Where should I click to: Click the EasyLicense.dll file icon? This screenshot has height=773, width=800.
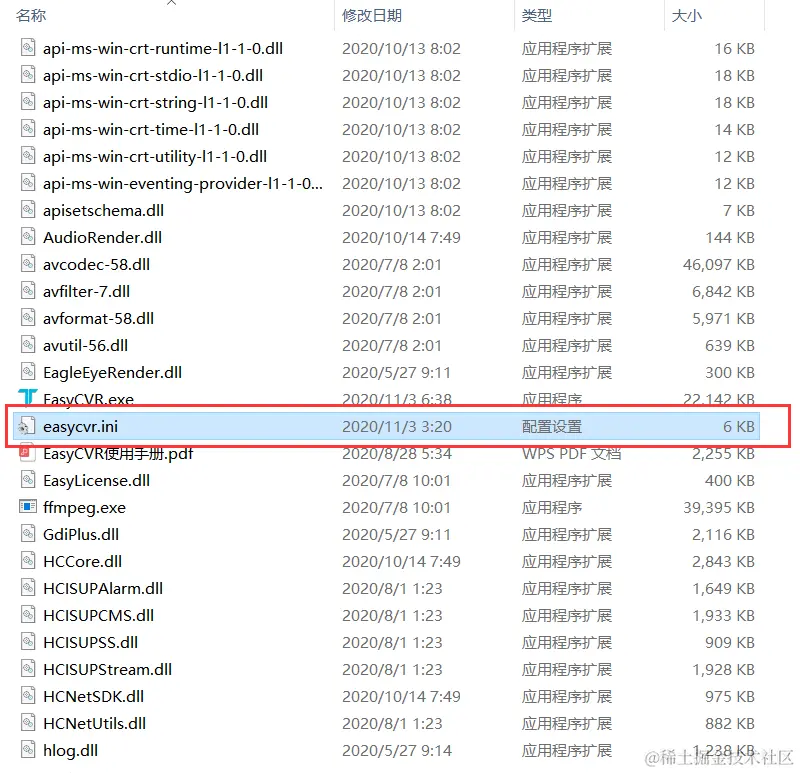(28, 480)
